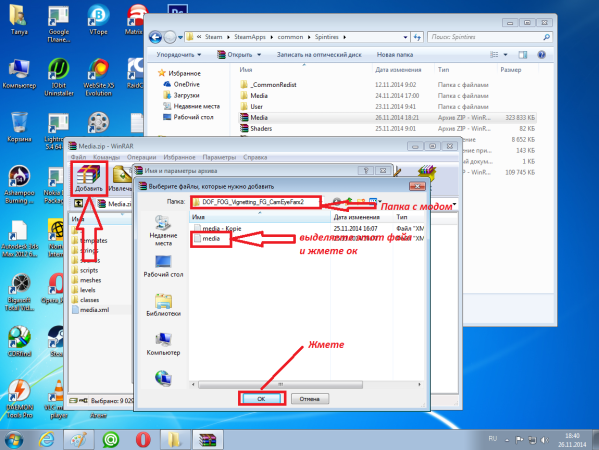Open the Команды menu in WinRAR

point(106,157)
